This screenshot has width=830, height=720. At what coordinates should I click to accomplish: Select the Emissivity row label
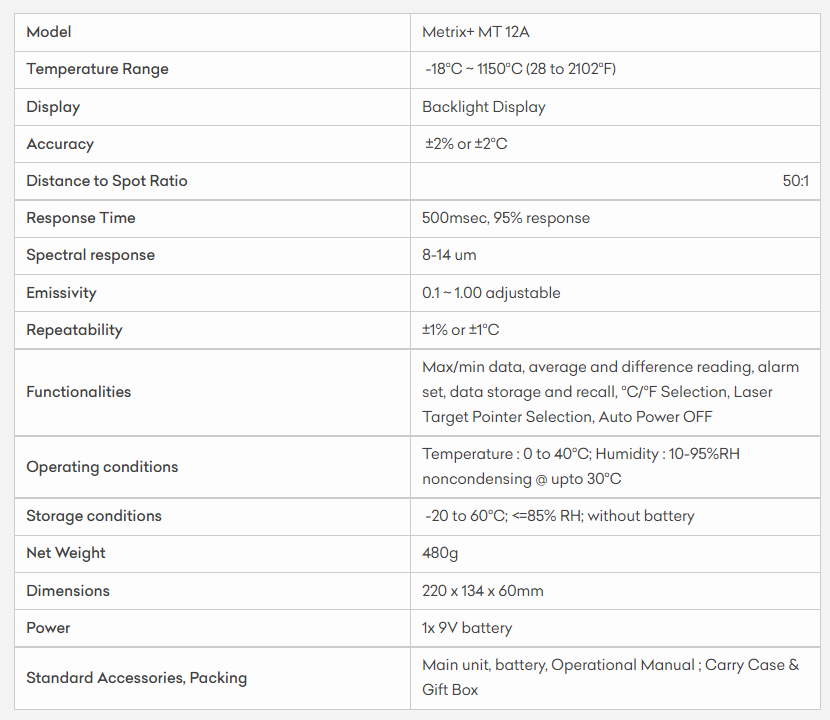(61, 293)
